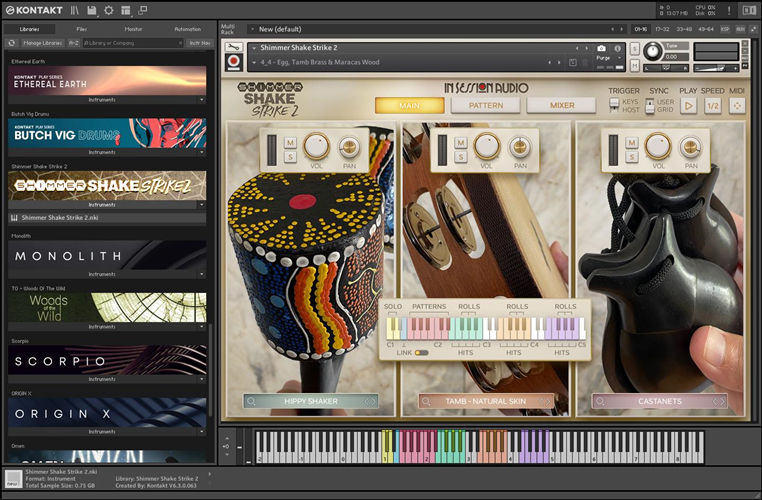Solo the Hippy Shaker channel
Image resolution: width=762 pixels, height=500 pixels.
coord(290,156)
